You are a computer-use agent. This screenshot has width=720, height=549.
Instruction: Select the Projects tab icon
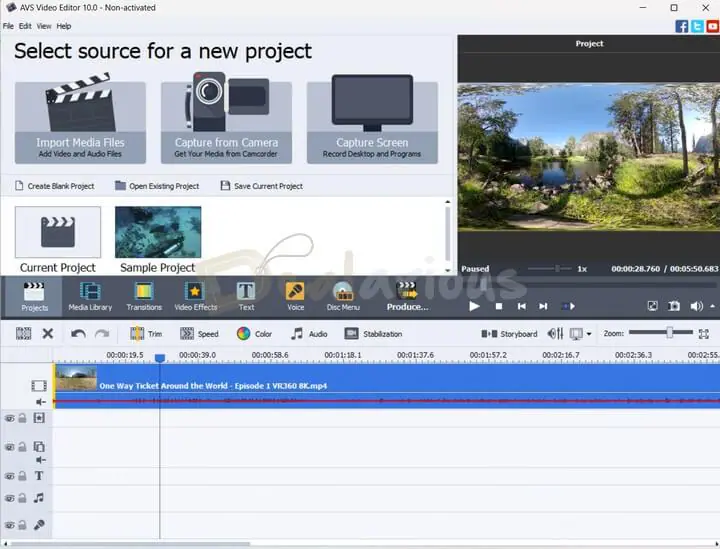[x=34, y=297]
